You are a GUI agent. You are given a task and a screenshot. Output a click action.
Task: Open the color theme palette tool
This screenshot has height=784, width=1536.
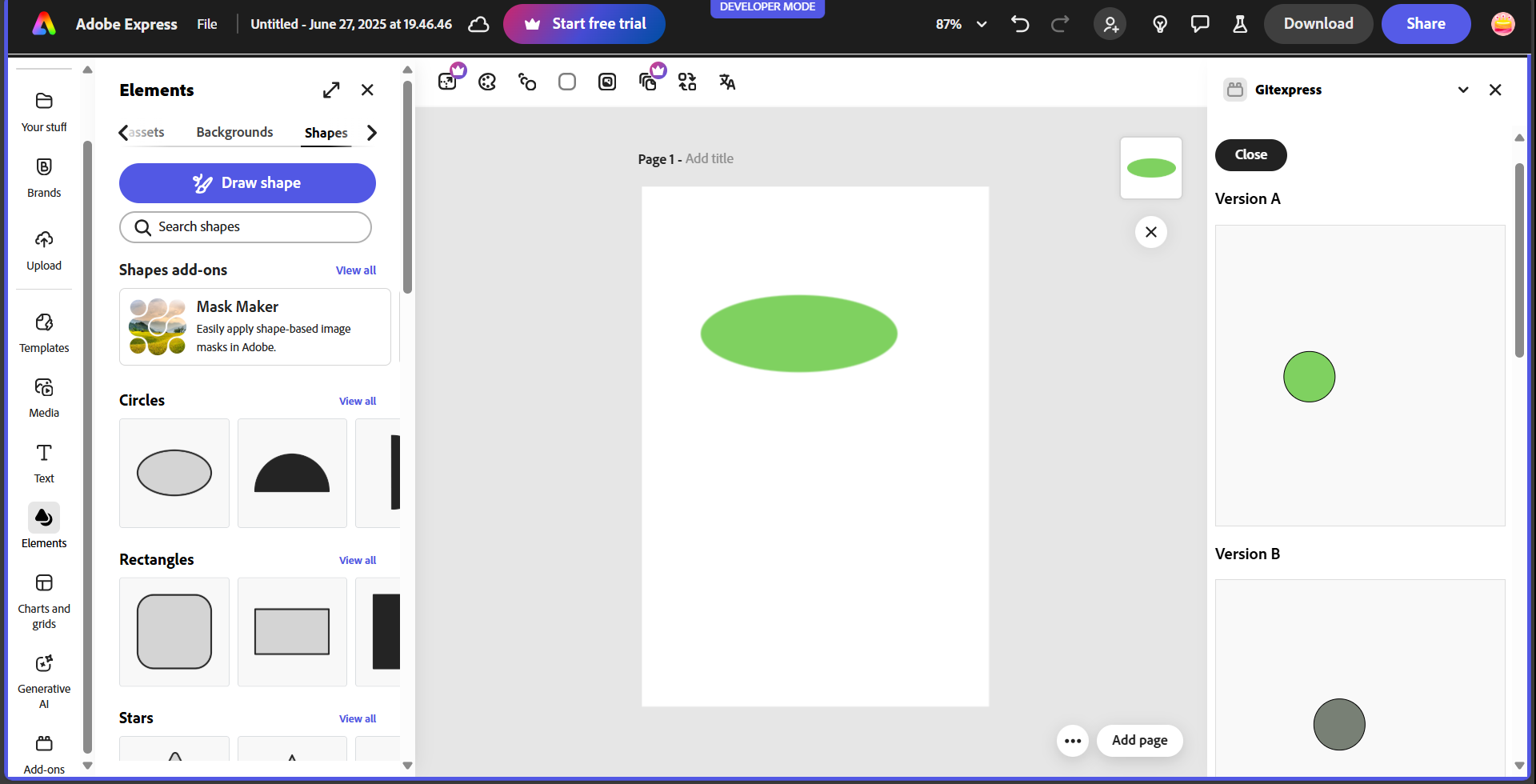[487, 82]
